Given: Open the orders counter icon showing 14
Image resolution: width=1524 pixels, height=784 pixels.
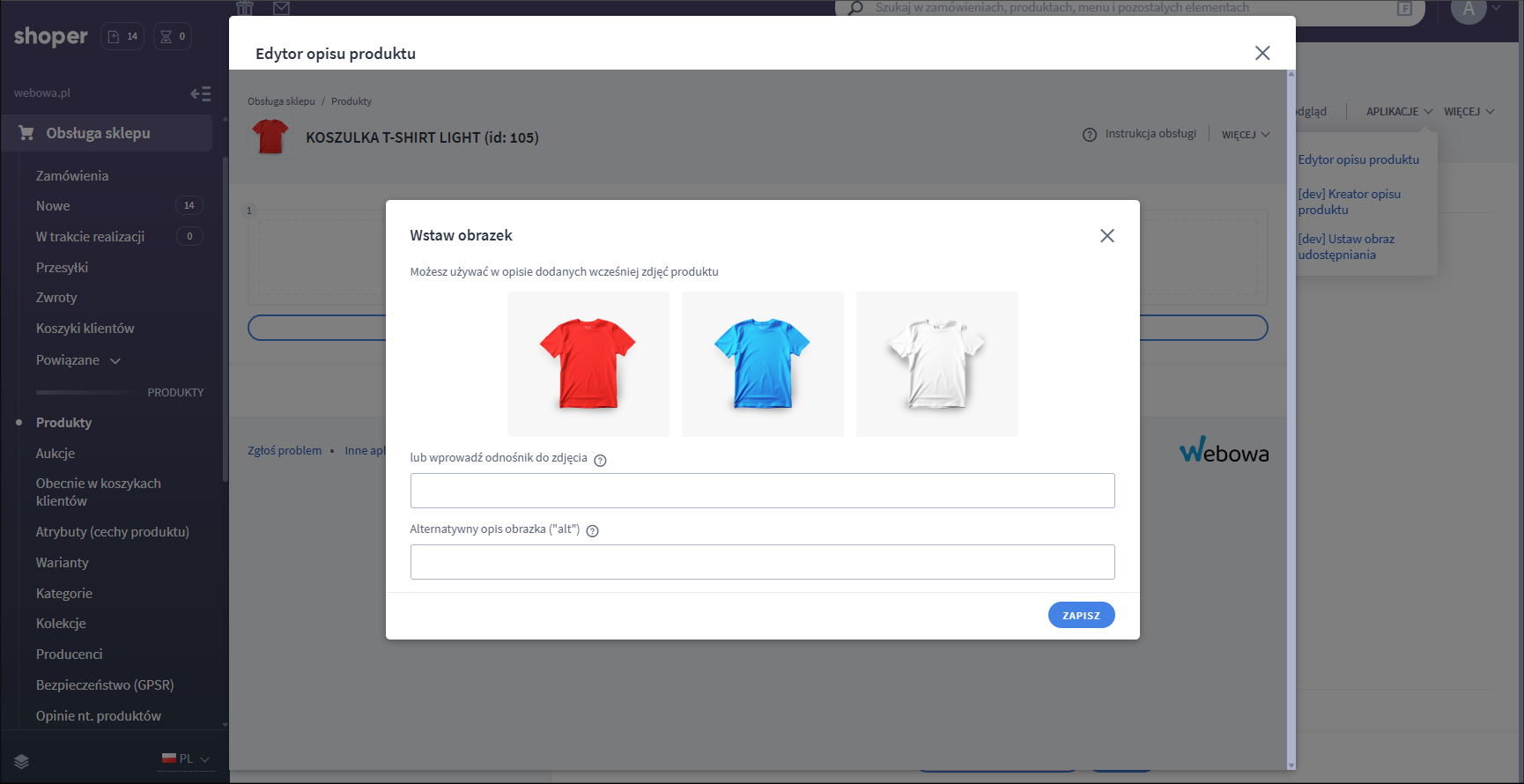Looking at the screenshot, I should tap(122, 36).
